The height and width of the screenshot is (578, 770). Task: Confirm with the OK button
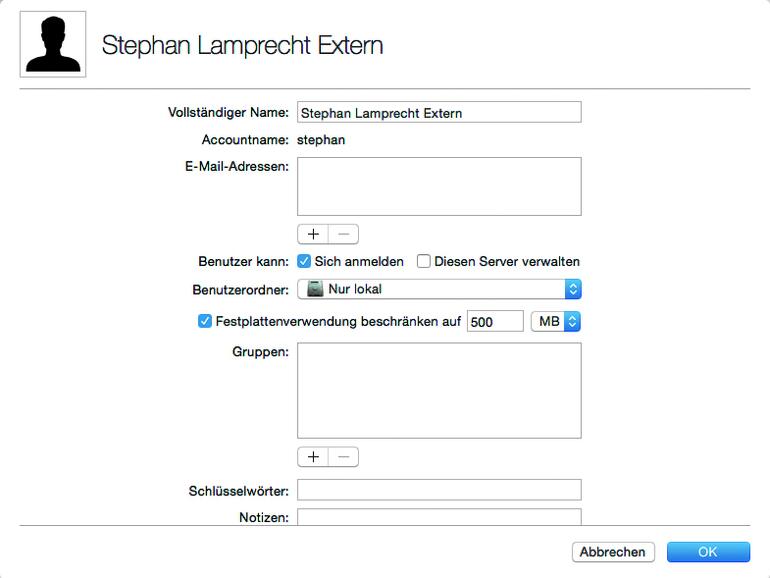tap(708, 552)
